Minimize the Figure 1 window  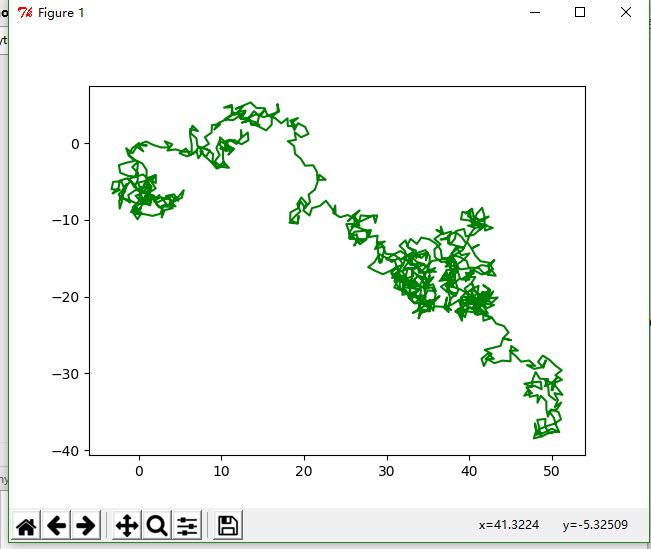point(535,12)
